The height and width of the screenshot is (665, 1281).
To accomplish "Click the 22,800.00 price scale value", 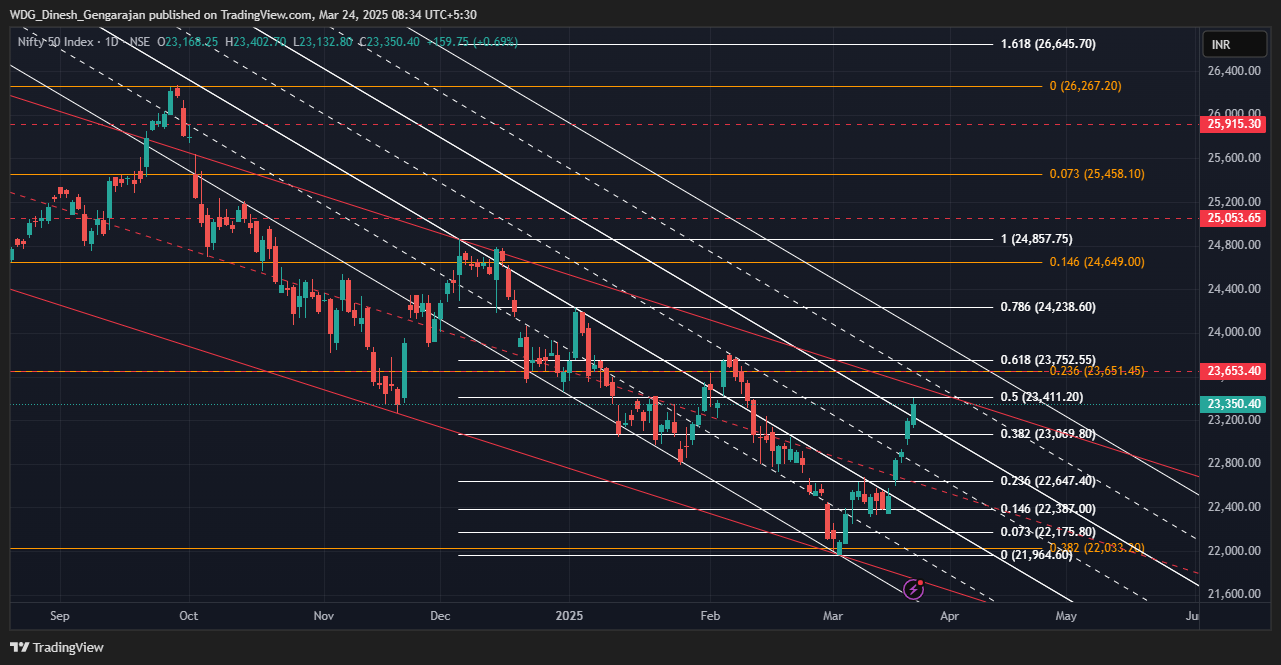I will (x=1232, y=463).
